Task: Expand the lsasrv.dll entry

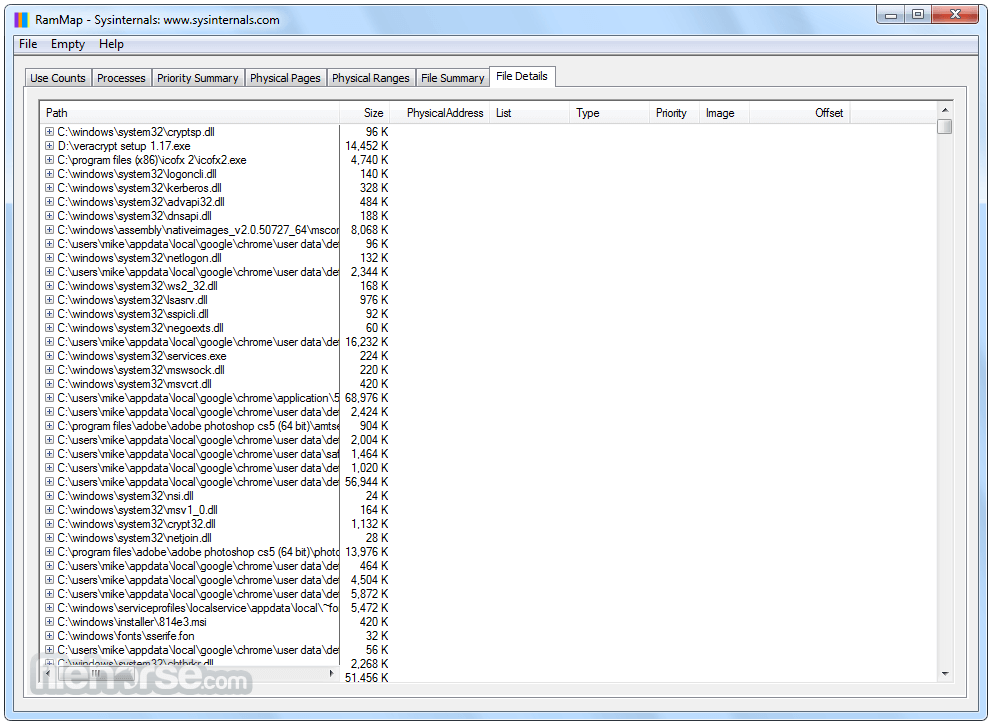Action: (x=49, y=299)
